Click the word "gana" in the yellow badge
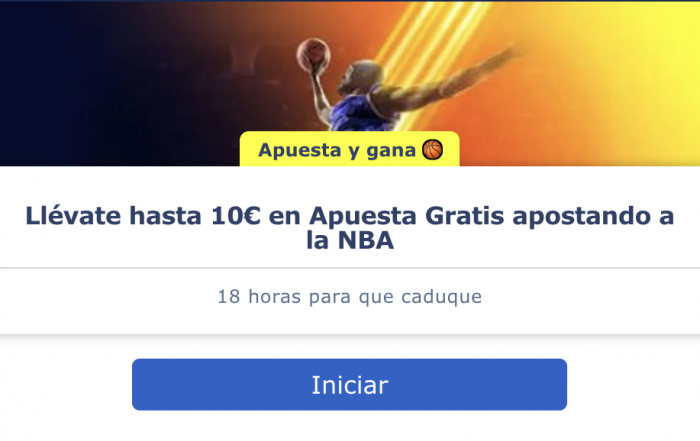Image resolution: width=700 pixels, height=441 pixels. point(391,151)
